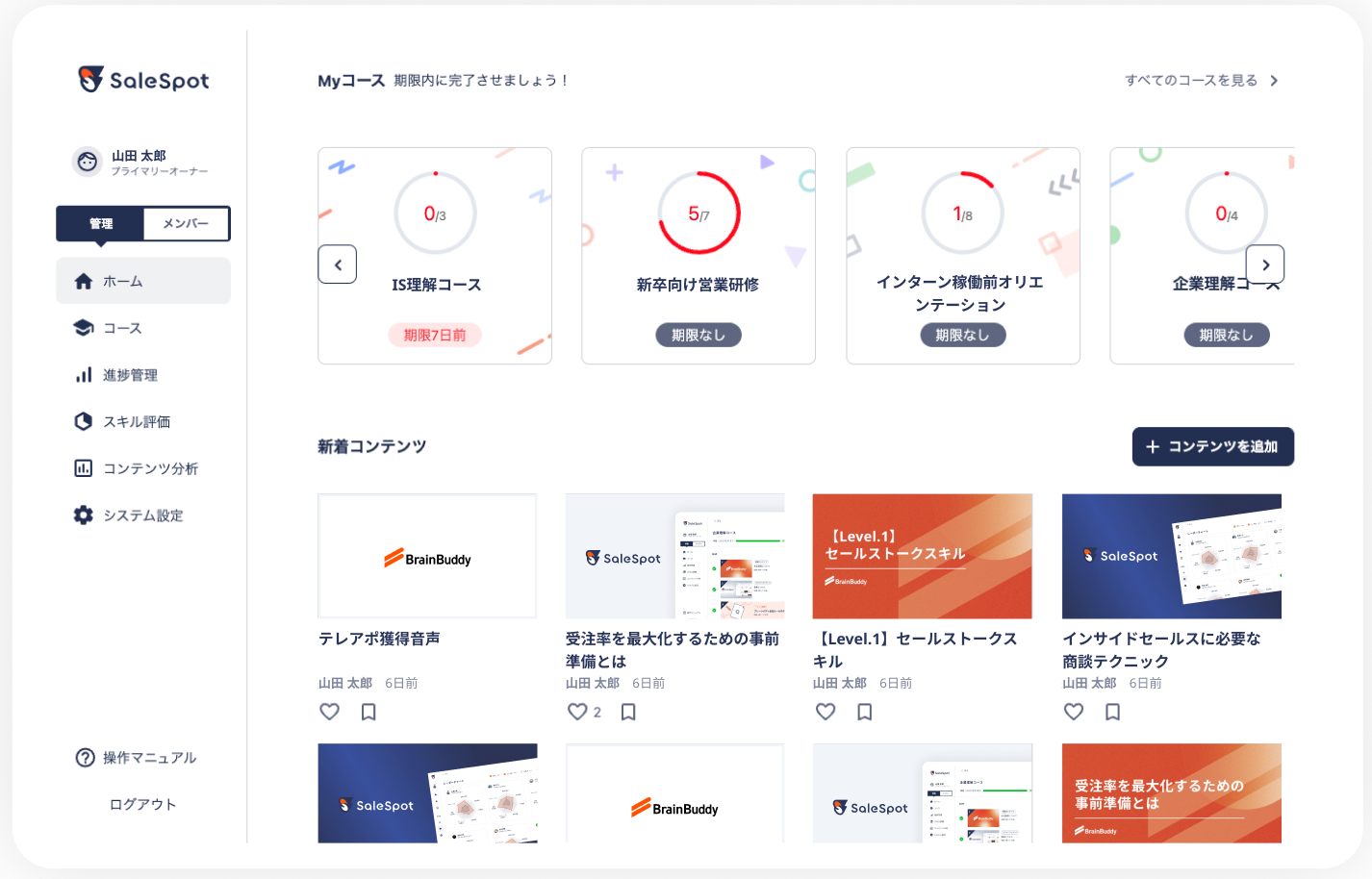Click the コース graduation cap icon

(x=84, y=328)
